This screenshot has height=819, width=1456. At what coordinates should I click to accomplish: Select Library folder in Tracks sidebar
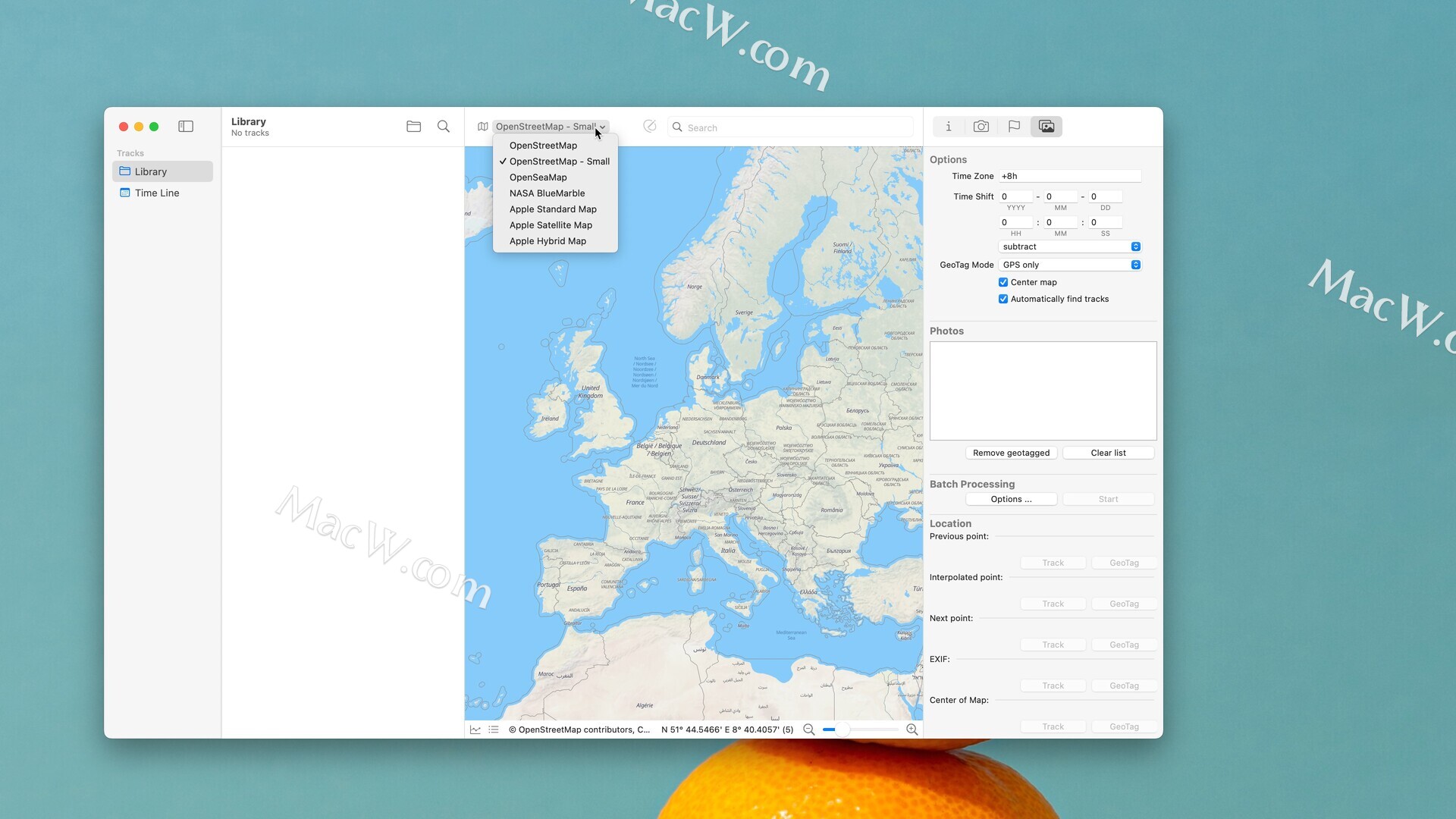coord(162,171)
